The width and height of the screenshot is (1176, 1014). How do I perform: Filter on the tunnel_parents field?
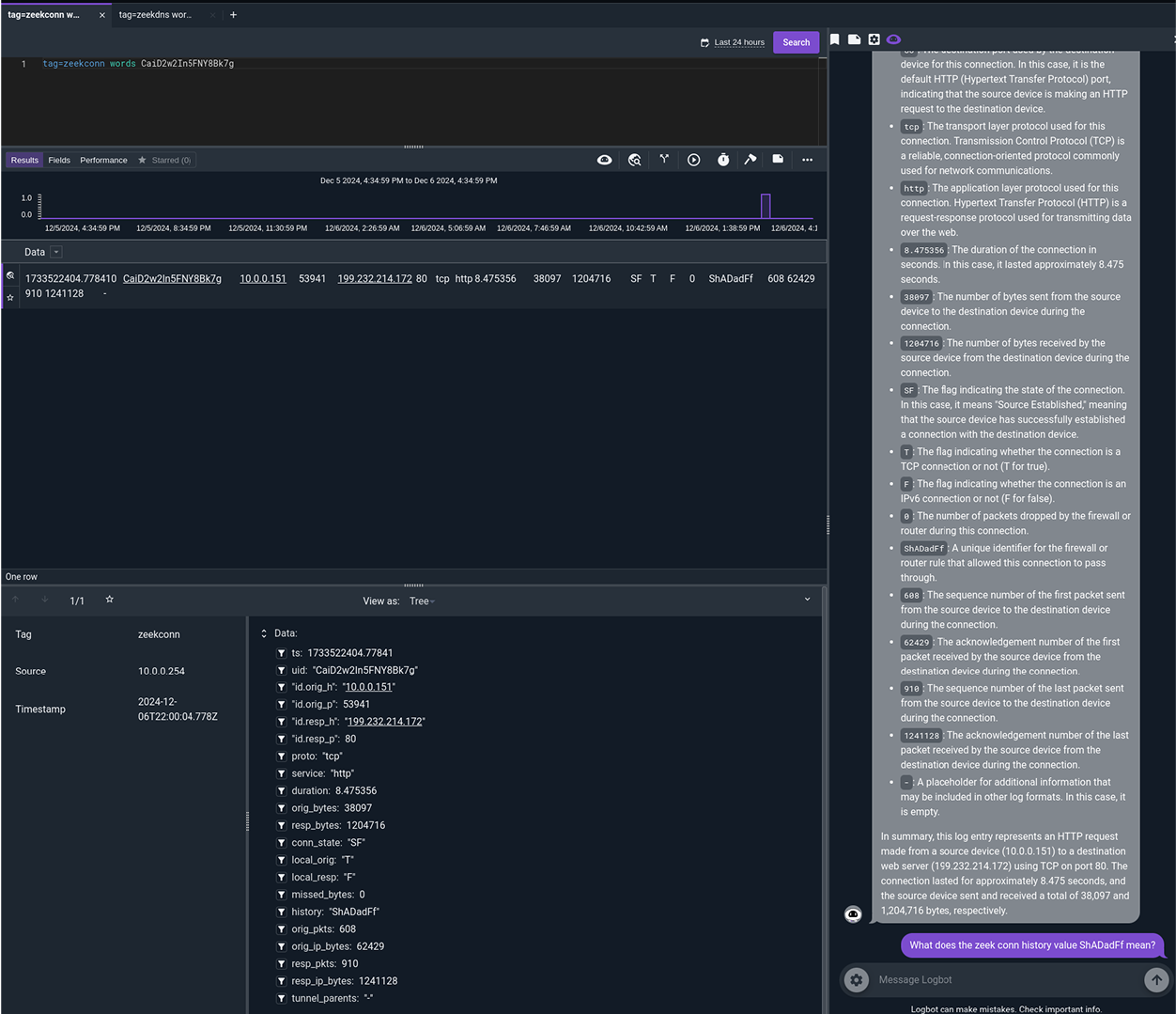[281, 999]
